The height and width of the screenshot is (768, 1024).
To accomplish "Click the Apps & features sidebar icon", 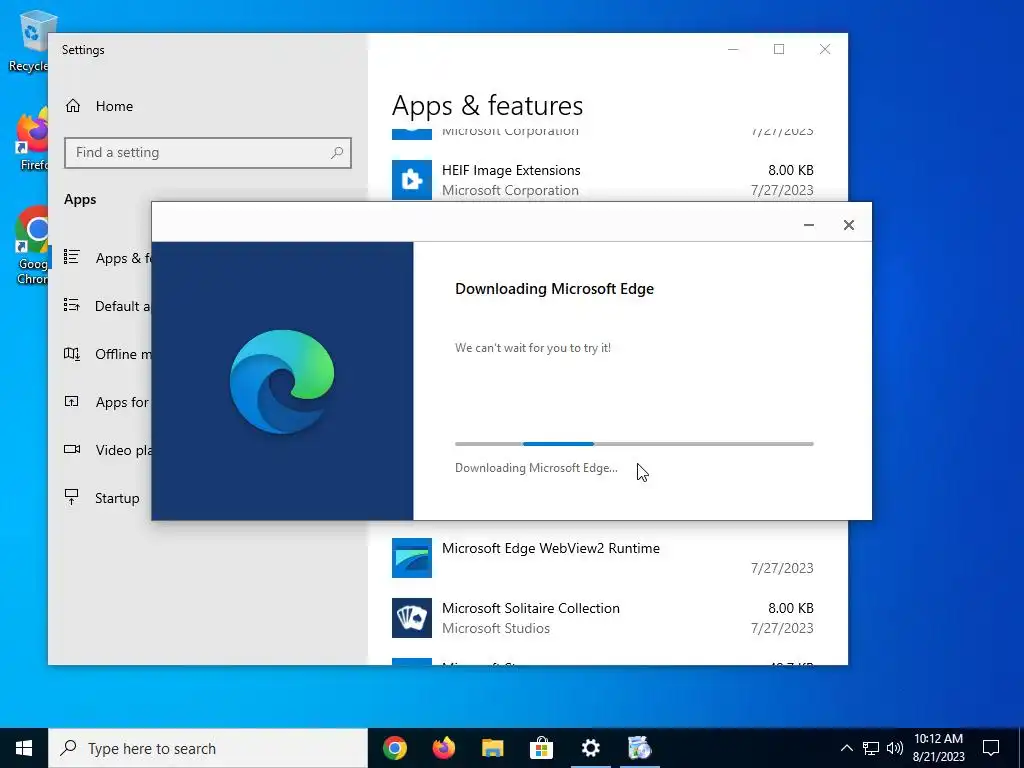I will (72, 257).
